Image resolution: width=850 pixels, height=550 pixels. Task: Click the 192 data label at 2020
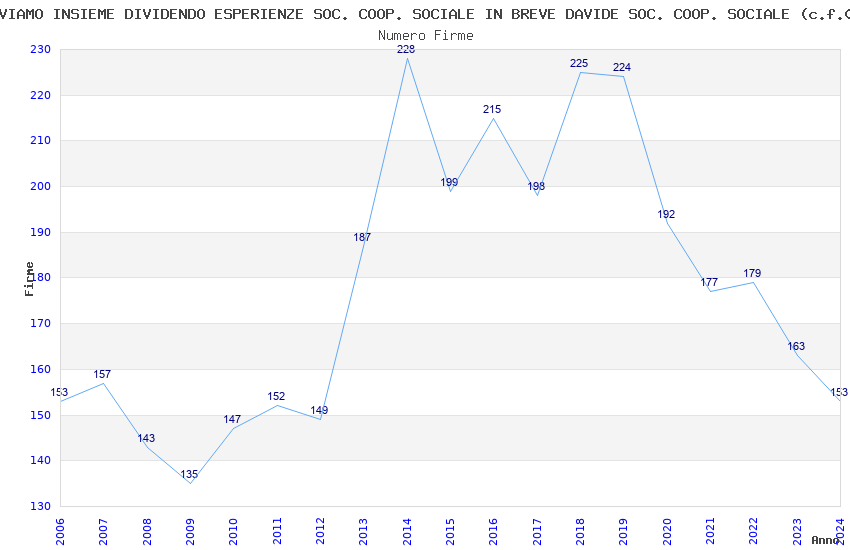pyautogui.click(x=666, y=214)
